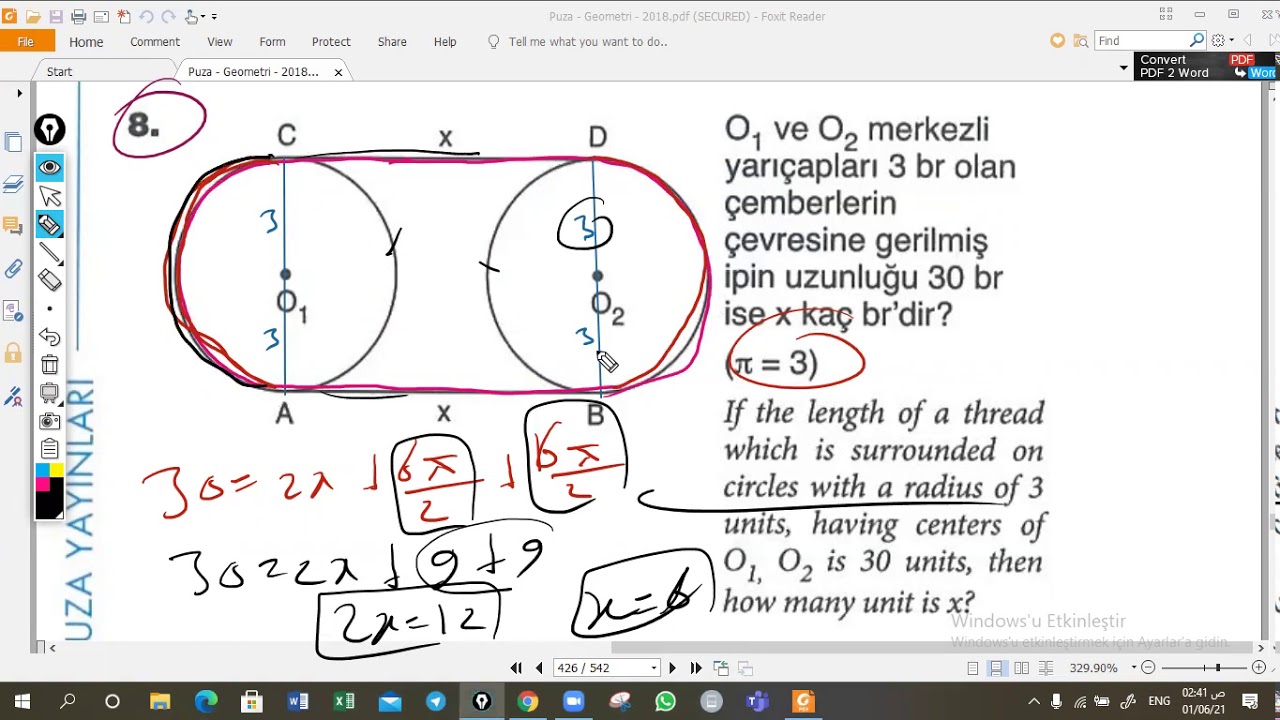Go to the first page
Screen dimensions: 1280x720
pyautogui.click(x=516, y=668)
